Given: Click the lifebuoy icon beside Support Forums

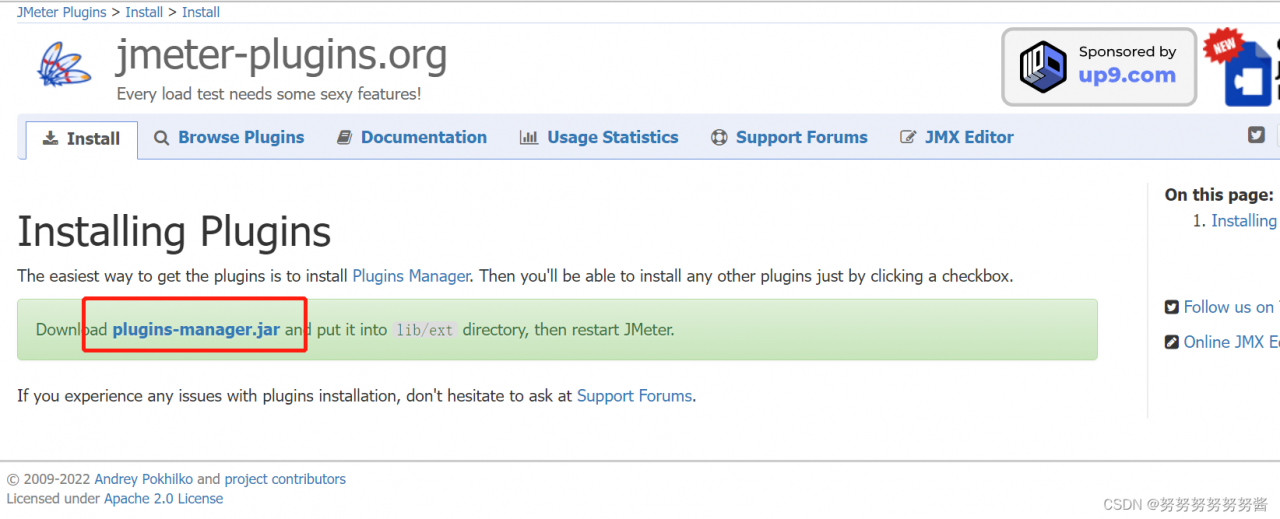Looking at the screenshot, I should [719, 138].
